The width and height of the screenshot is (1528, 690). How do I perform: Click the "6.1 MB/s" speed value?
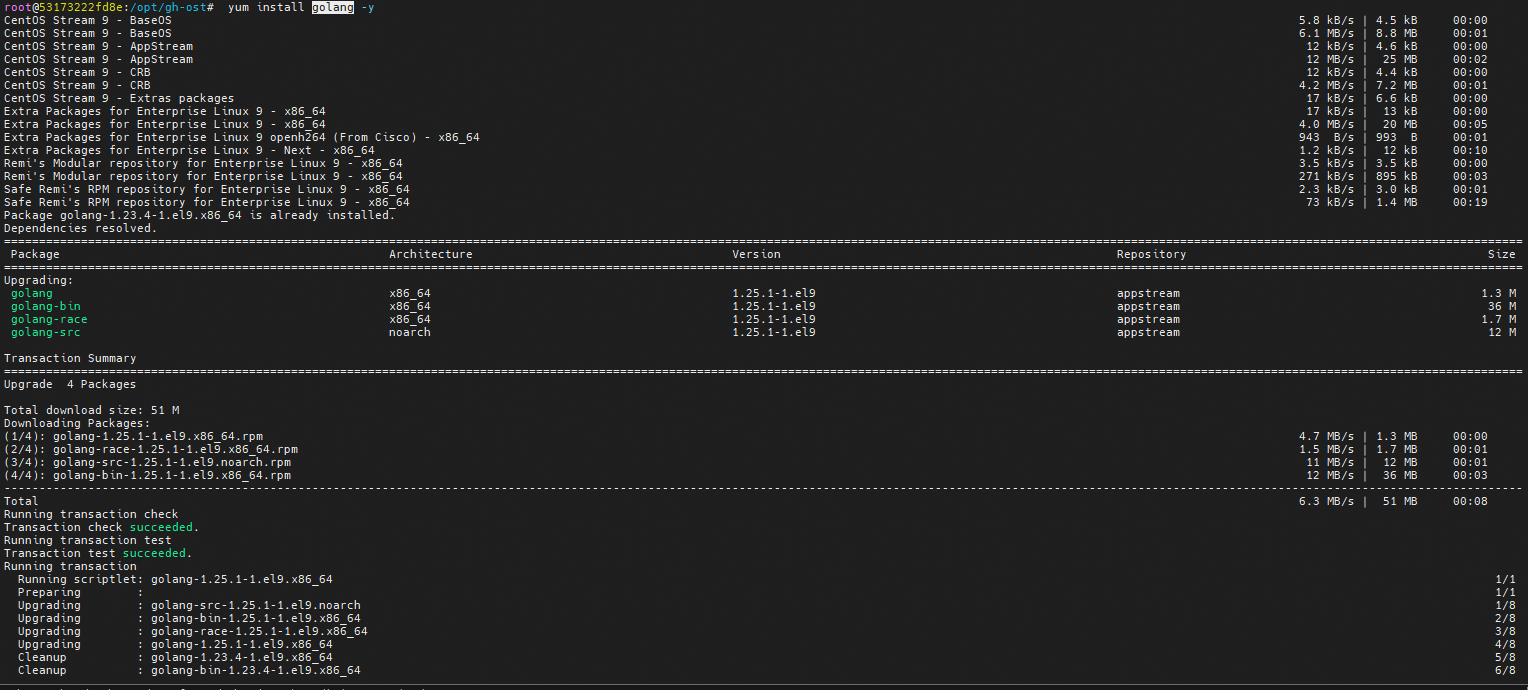(1326, 33)
